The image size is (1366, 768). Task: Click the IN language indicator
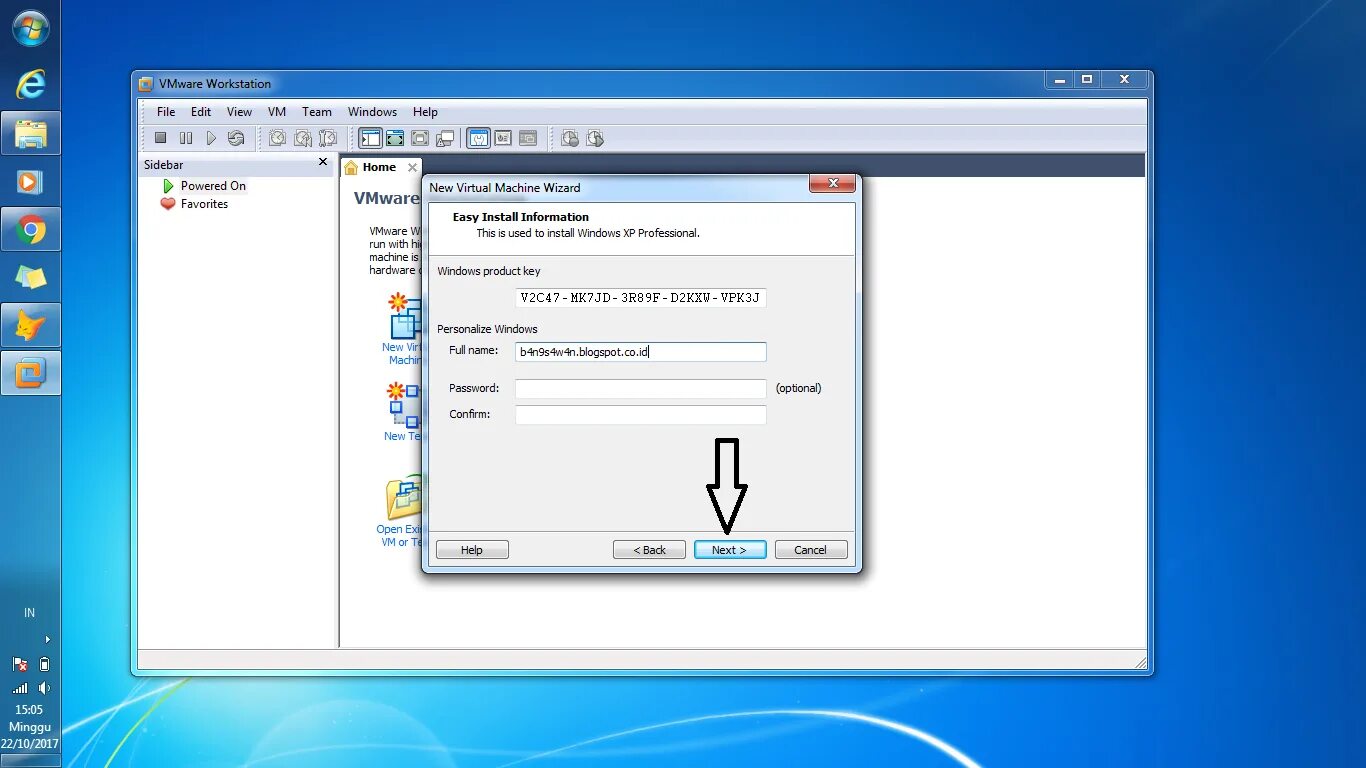[30, 613]
